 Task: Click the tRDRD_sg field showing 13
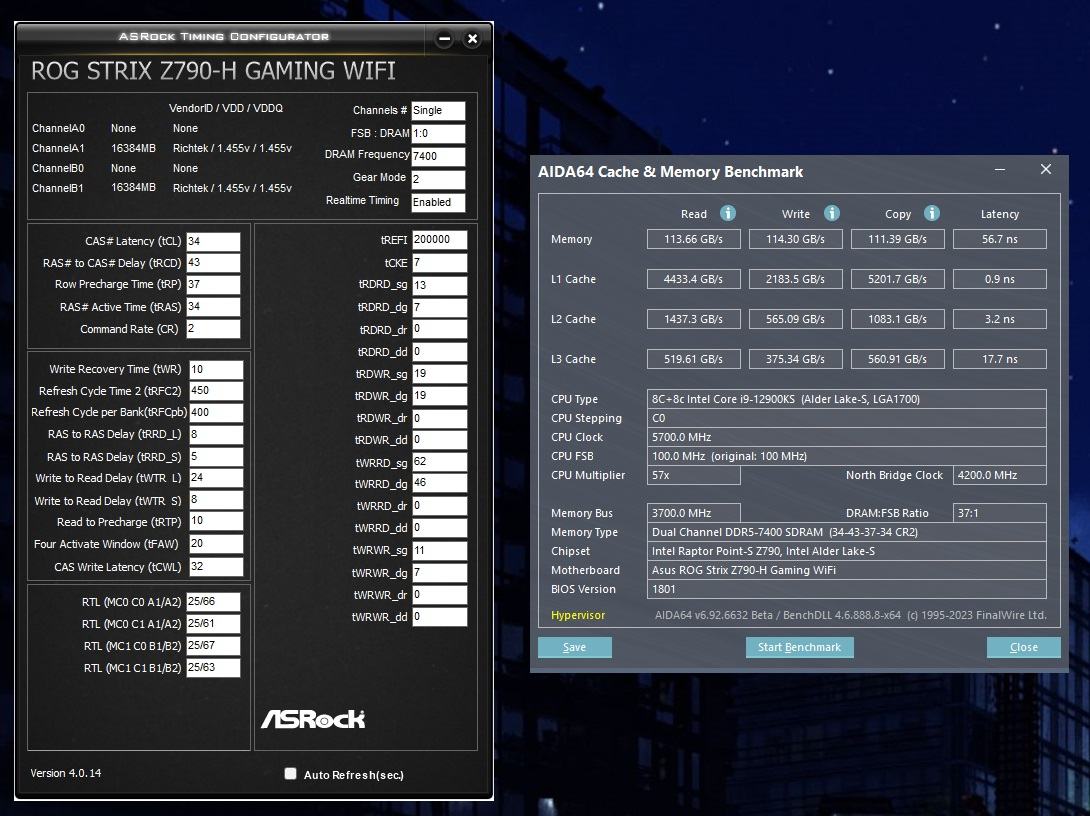[x=439, y=285]
